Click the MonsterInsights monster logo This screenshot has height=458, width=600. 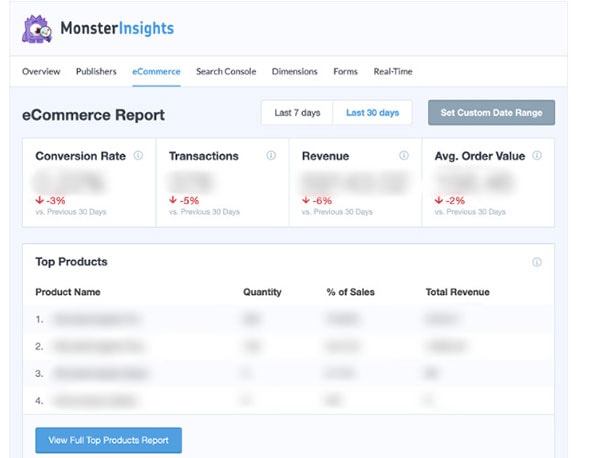tap(38, 29)
